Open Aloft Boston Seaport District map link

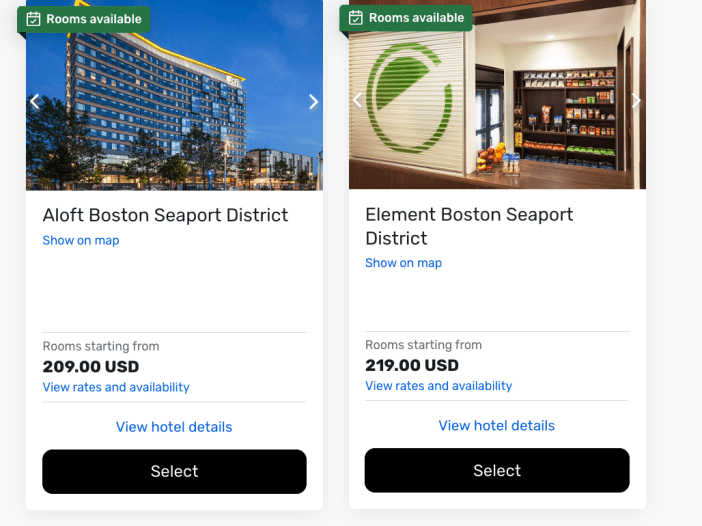[81, 240]
